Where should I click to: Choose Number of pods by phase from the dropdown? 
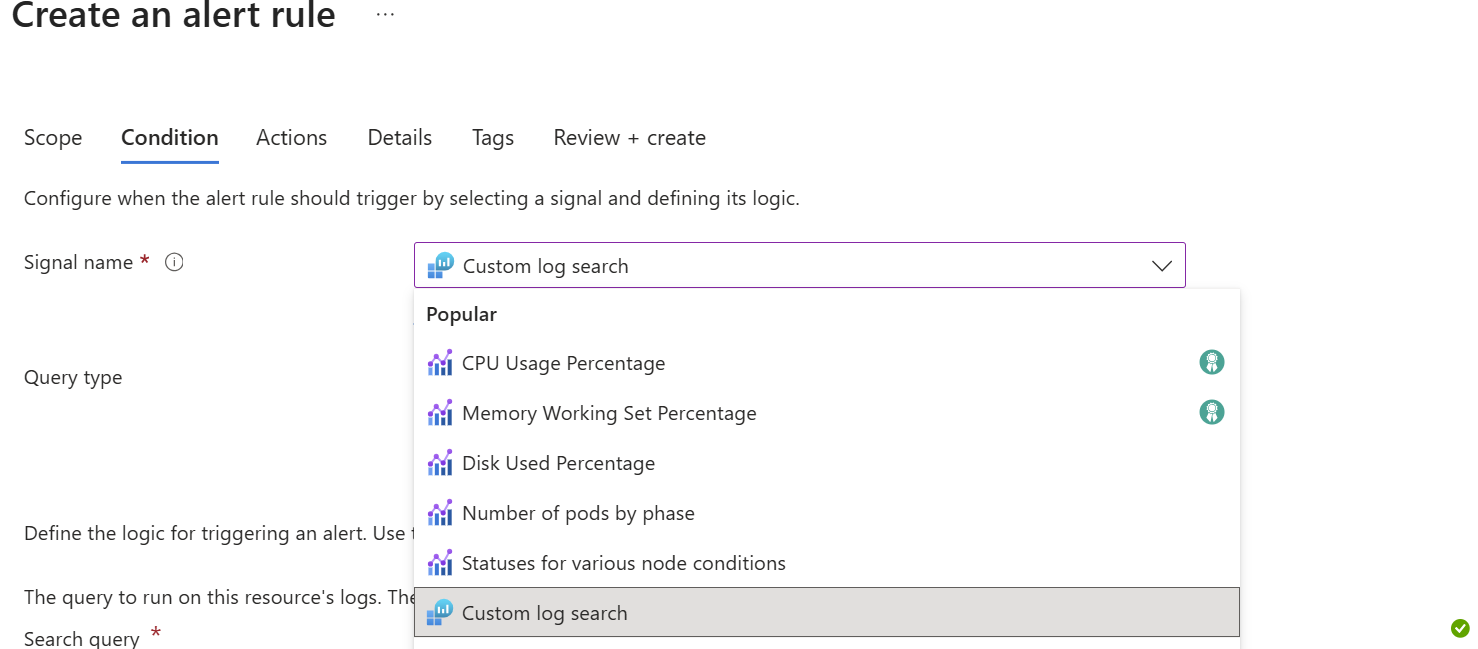(578, 512)
